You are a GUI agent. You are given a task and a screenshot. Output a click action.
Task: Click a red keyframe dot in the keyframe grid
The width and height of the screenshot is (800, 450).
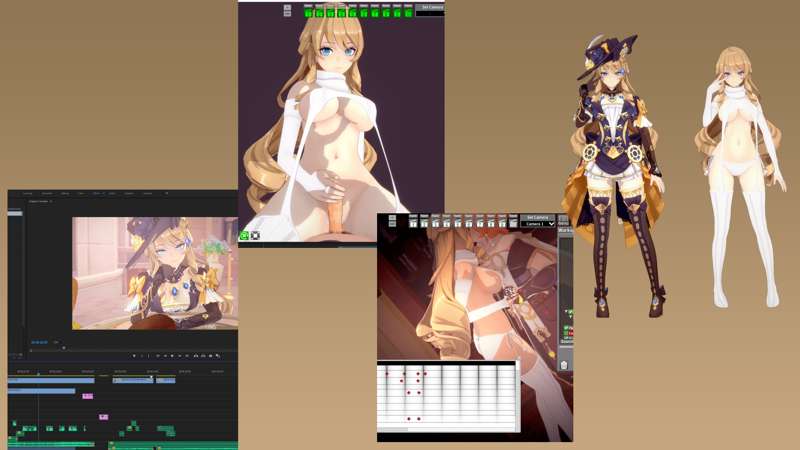tap(403, 381)
